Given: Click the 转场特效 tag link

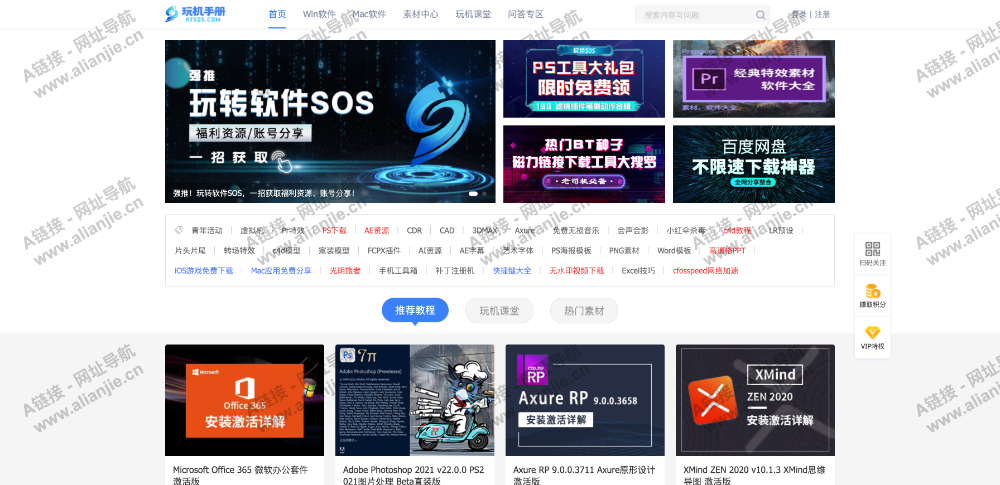Looking at the screenshot, I should coord(239,251).
